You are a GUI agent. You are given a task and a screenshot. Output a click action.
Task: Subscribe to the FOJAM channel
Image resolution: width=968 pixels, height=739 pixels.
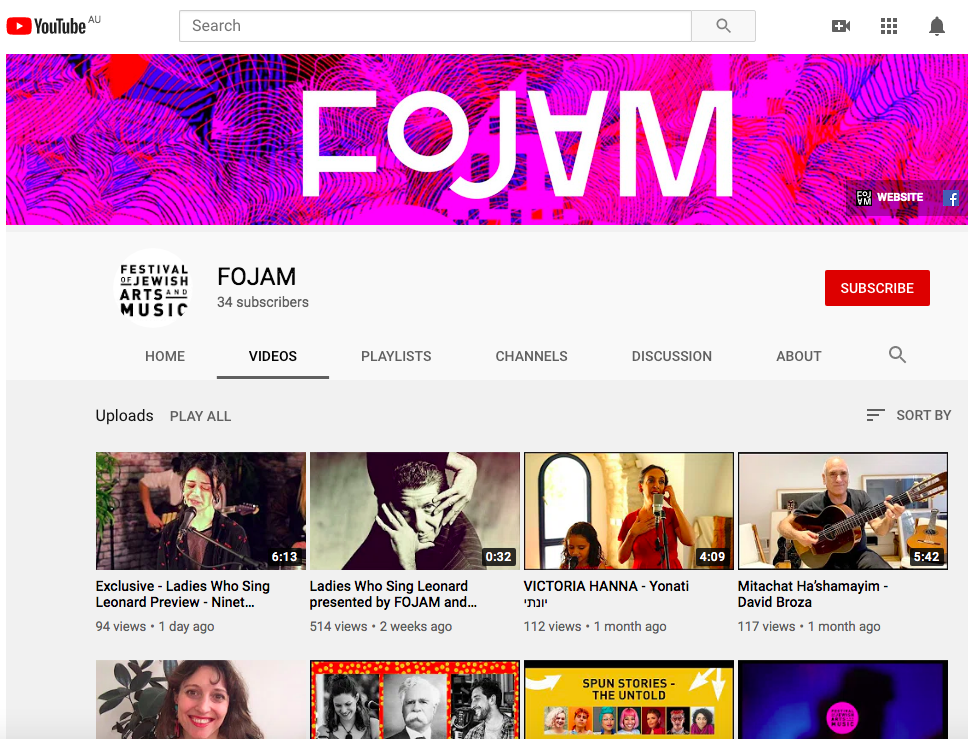pyautogui.click(x=876, y=288)
